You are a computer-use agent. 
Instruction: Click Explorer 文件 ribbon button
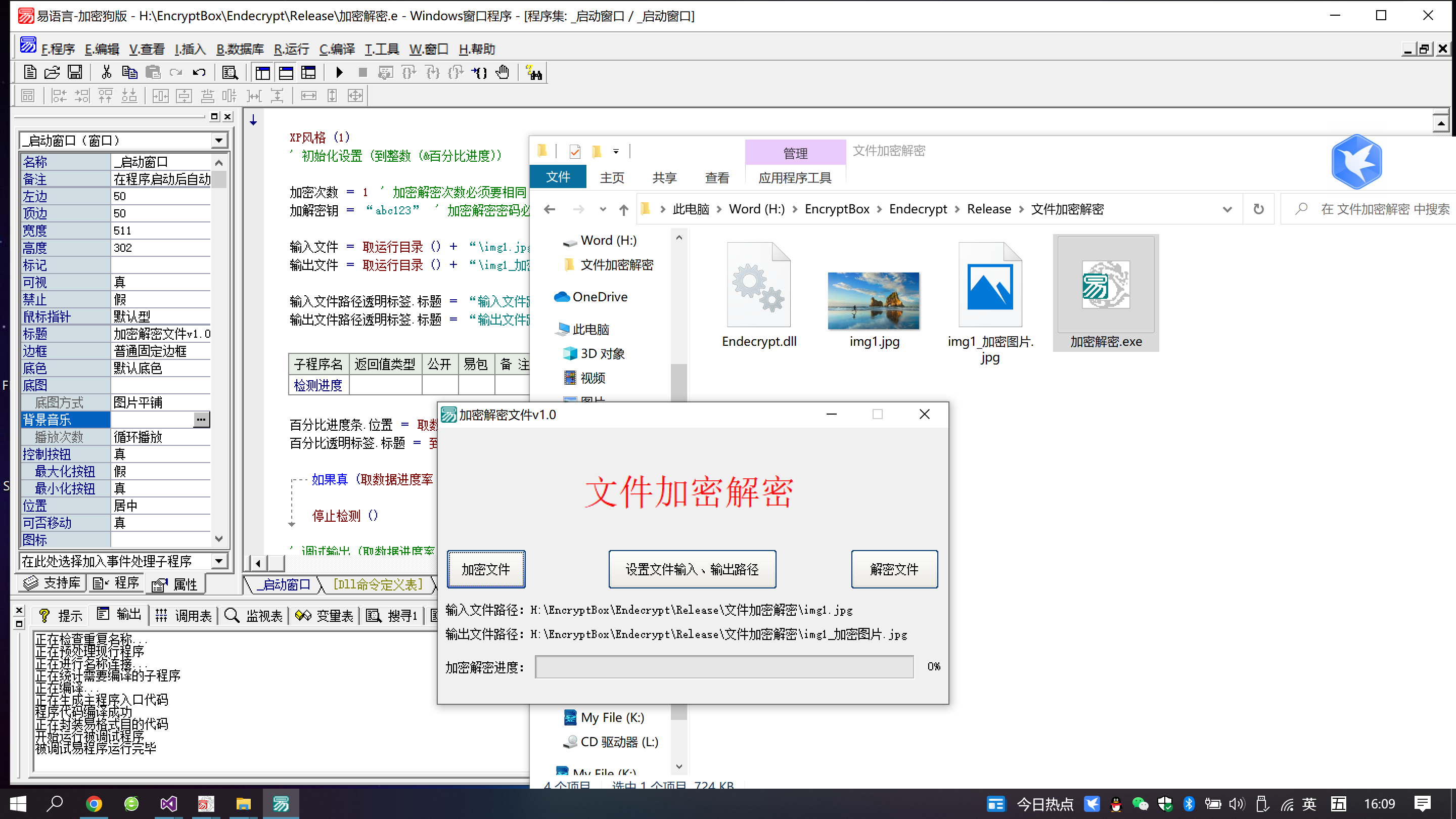coord(558,177)
